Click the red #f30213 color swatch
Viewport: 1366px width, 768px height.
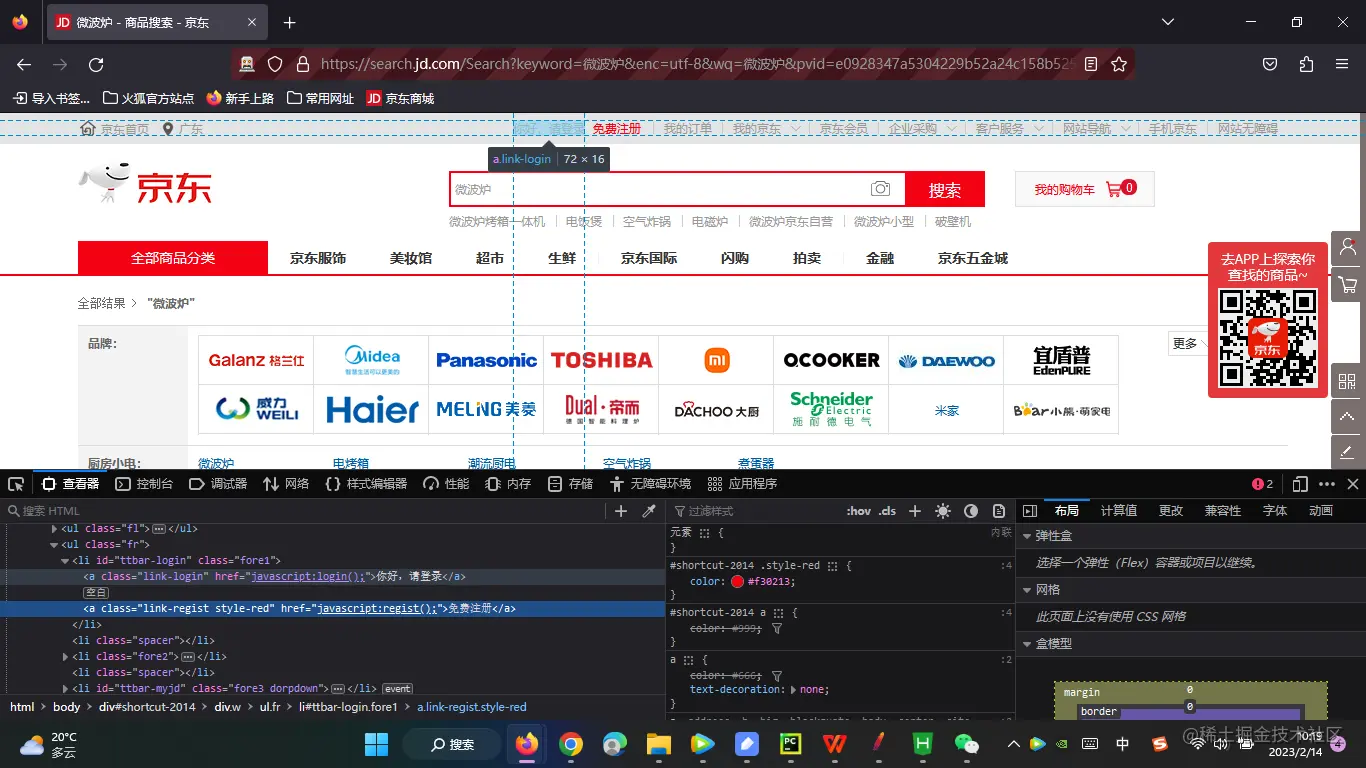(737, 581)
